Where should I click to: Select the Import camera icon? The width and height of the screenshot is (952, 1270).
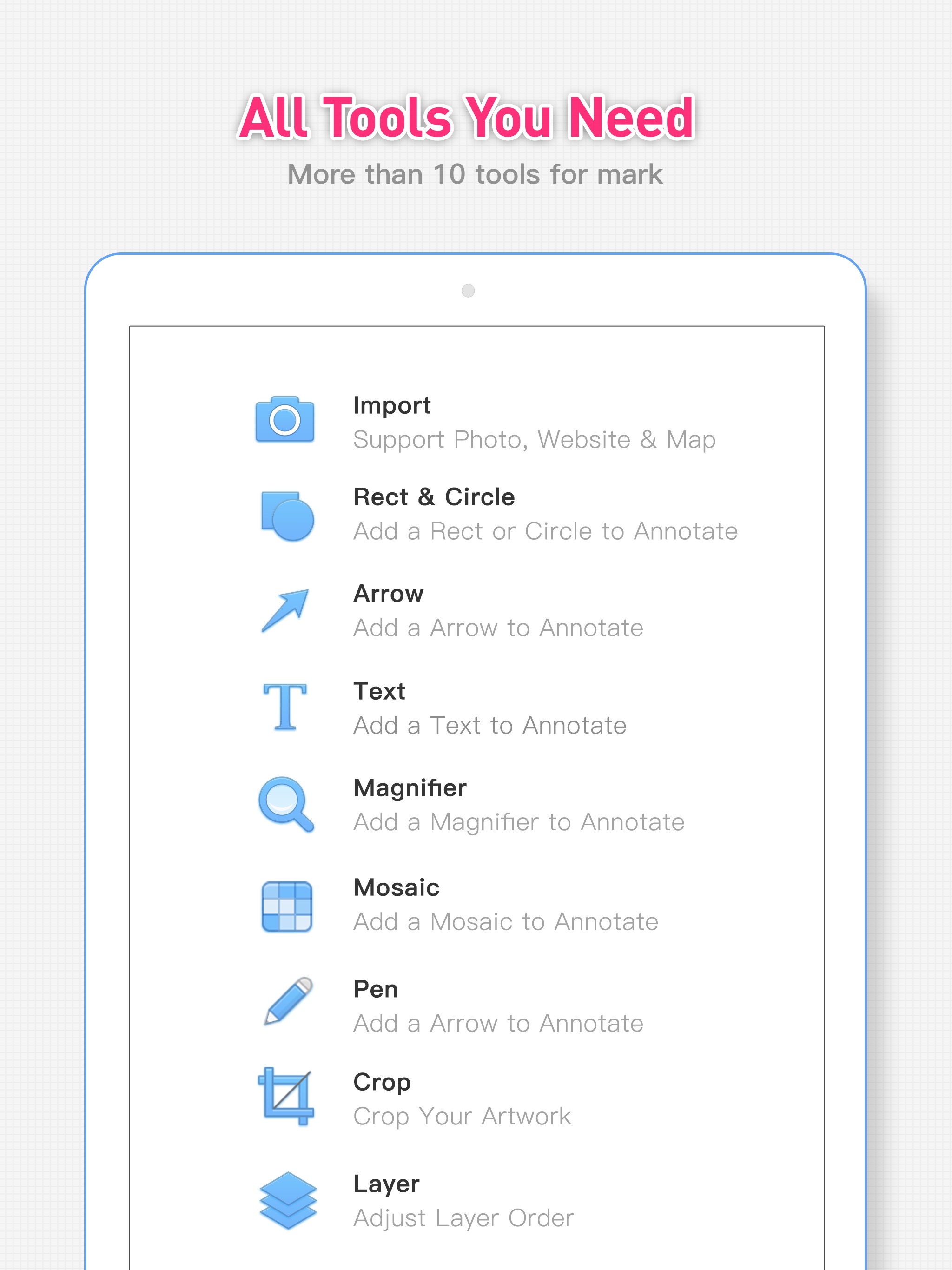point(285,419)
